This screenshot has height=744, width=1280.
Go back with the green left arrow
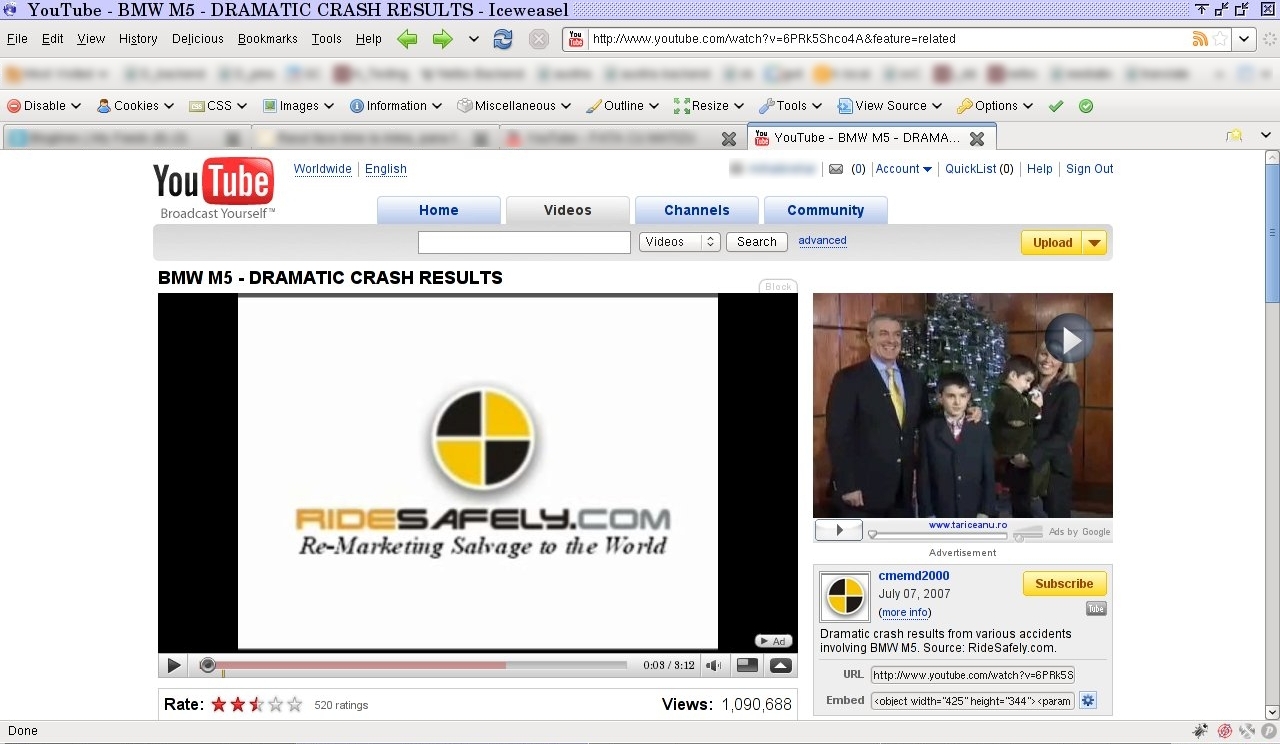[x=407, y=39]
